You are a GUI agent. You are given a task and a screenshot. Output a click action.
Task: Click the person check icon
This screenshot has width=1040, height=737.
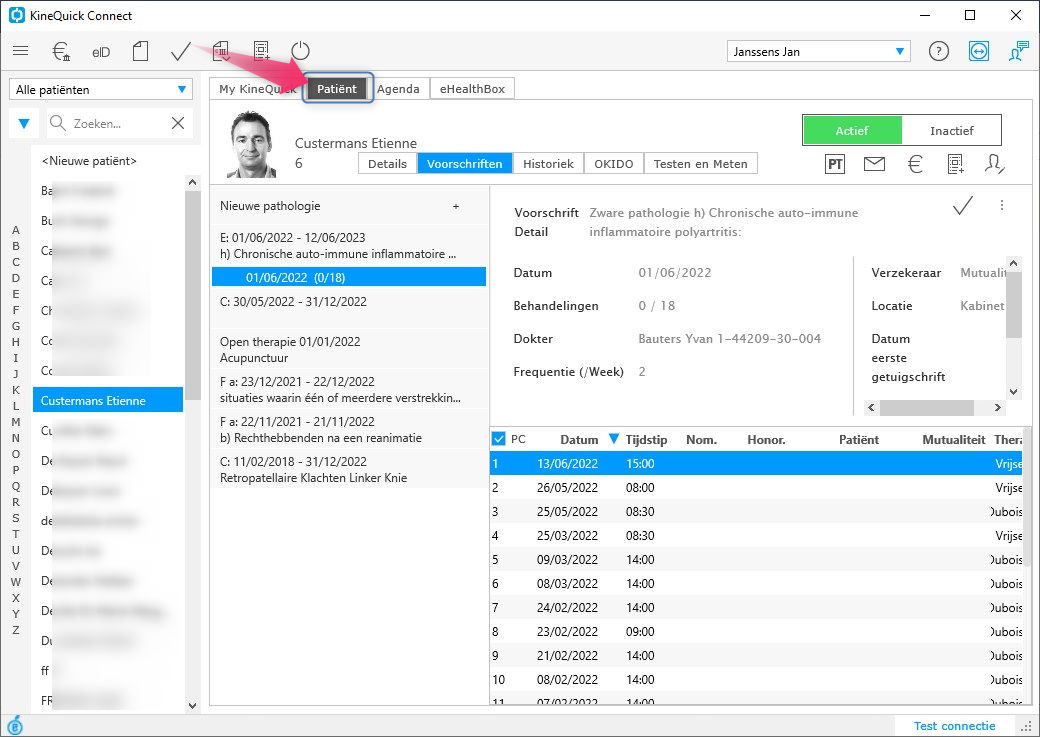(994, 164)
